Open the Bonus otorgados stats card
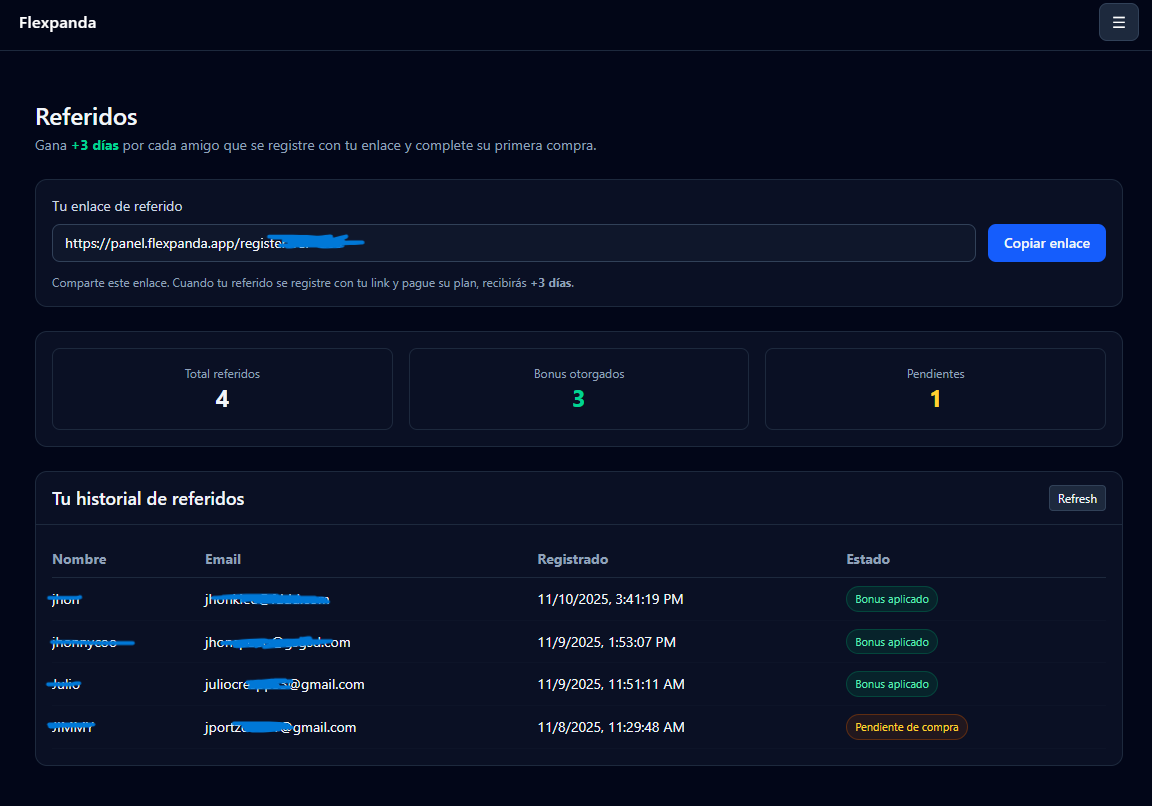 578,389
